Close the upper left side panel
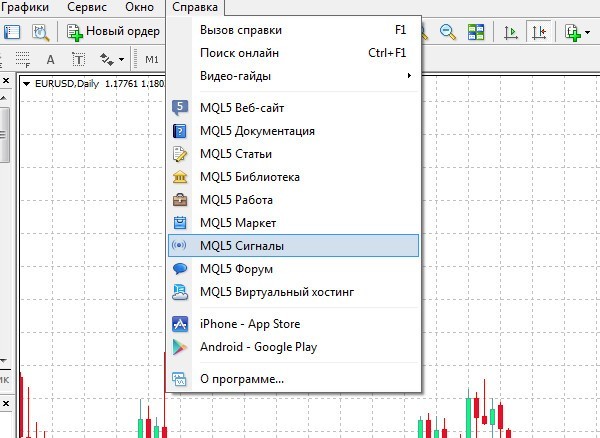The width and height of the screenshot is (600, 438). tap(6, 81)
